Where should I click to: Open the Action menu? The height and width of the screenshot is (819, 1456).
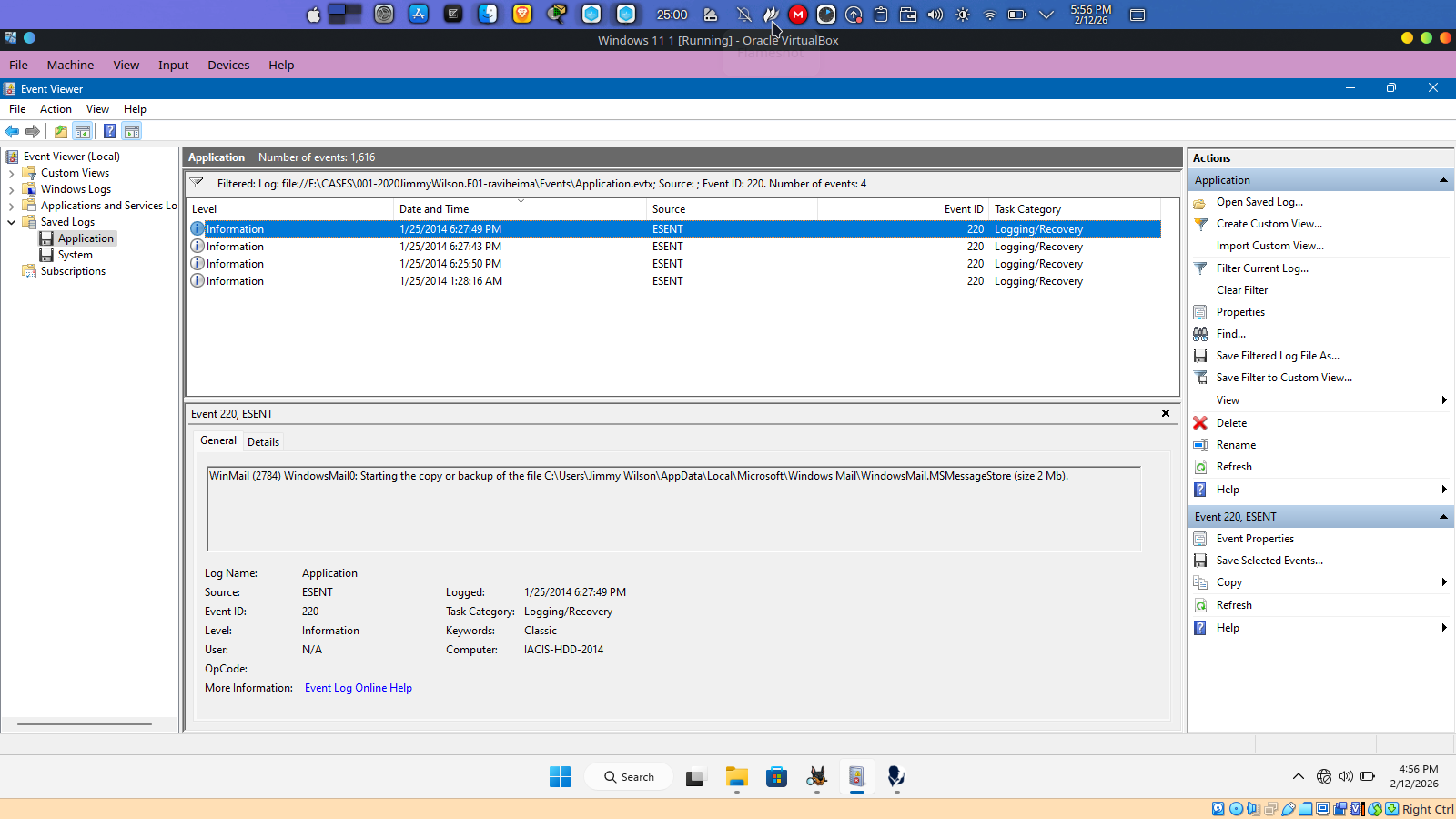pyautogui.click(x=56, y=109)
